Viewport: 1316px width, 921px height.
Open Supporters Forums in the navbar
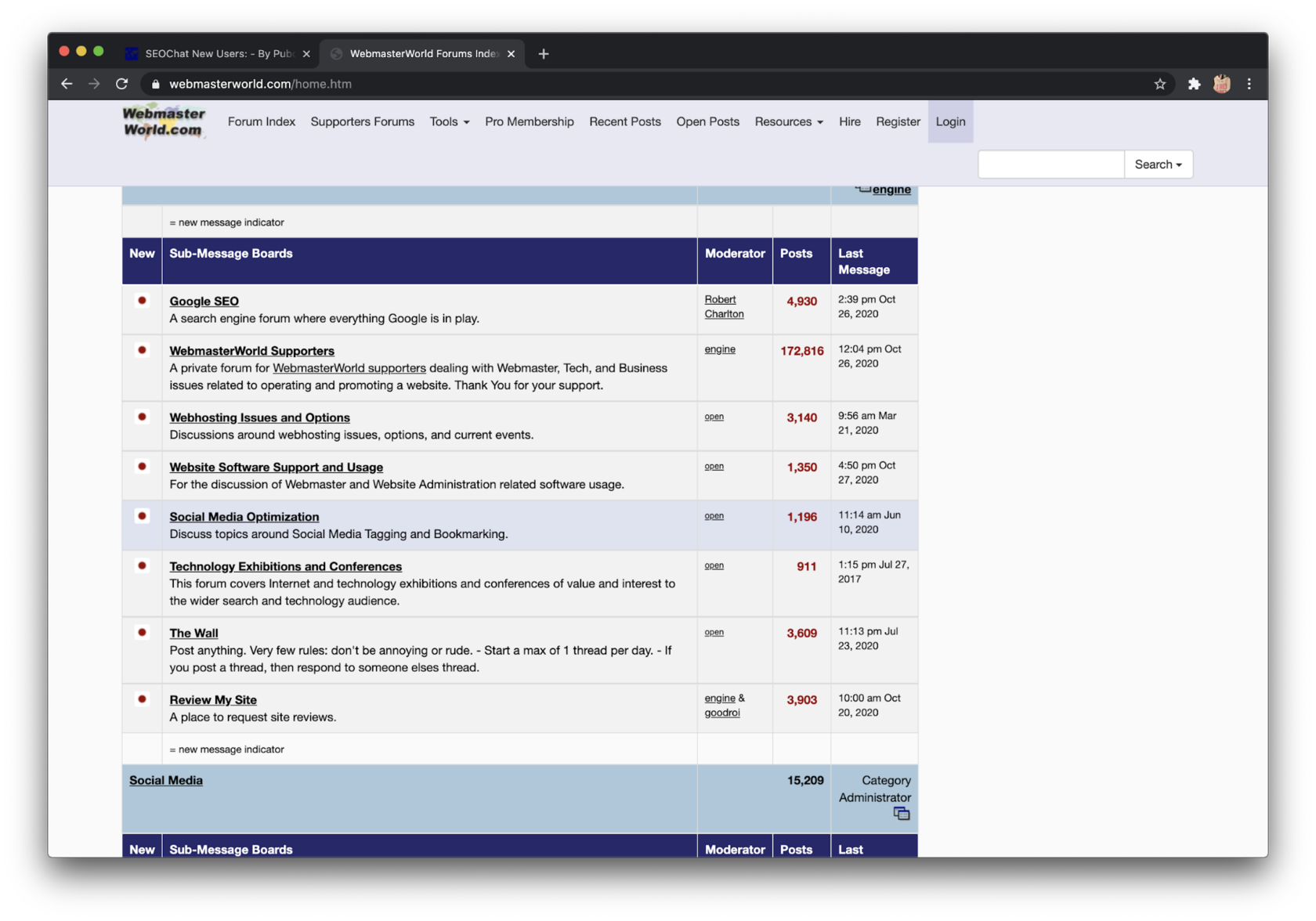click(x=363, y=121)
